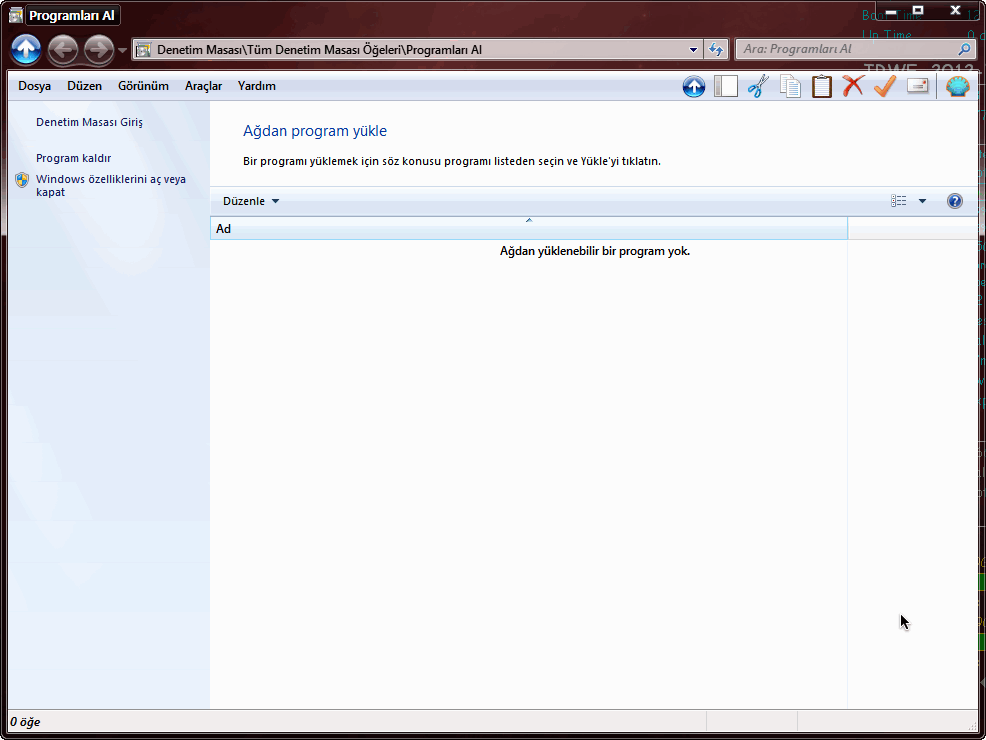Go back with the Back arrow button
Screen dimensions: 986x740
click(63, 49)
